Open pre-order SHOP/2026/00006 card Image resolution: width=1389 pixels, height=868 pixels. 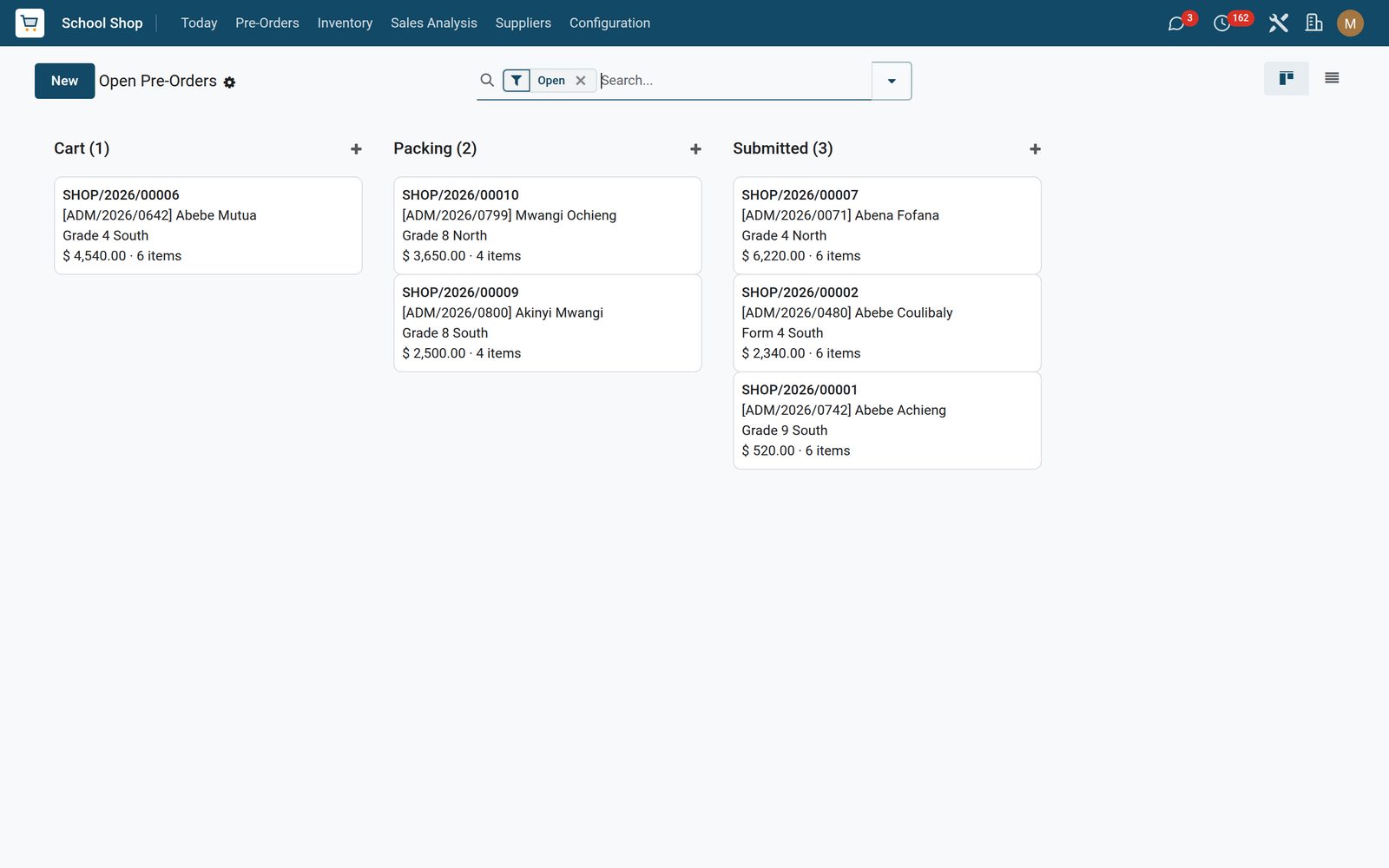pyautogui.click(x=208, y=226)
